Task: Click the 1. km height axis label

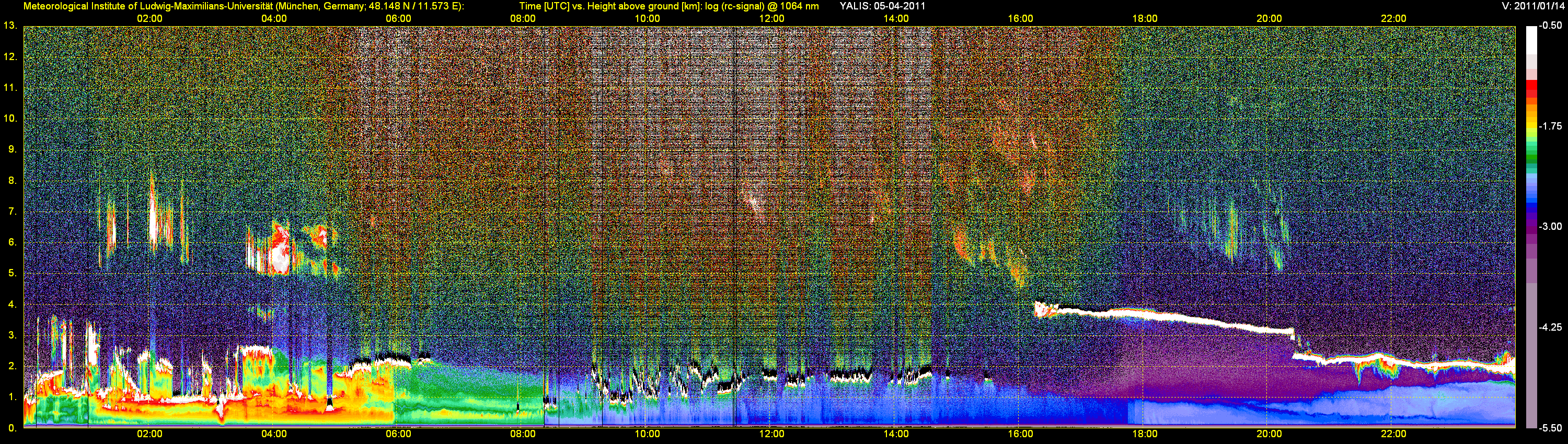Action: [x=12, y=396]
